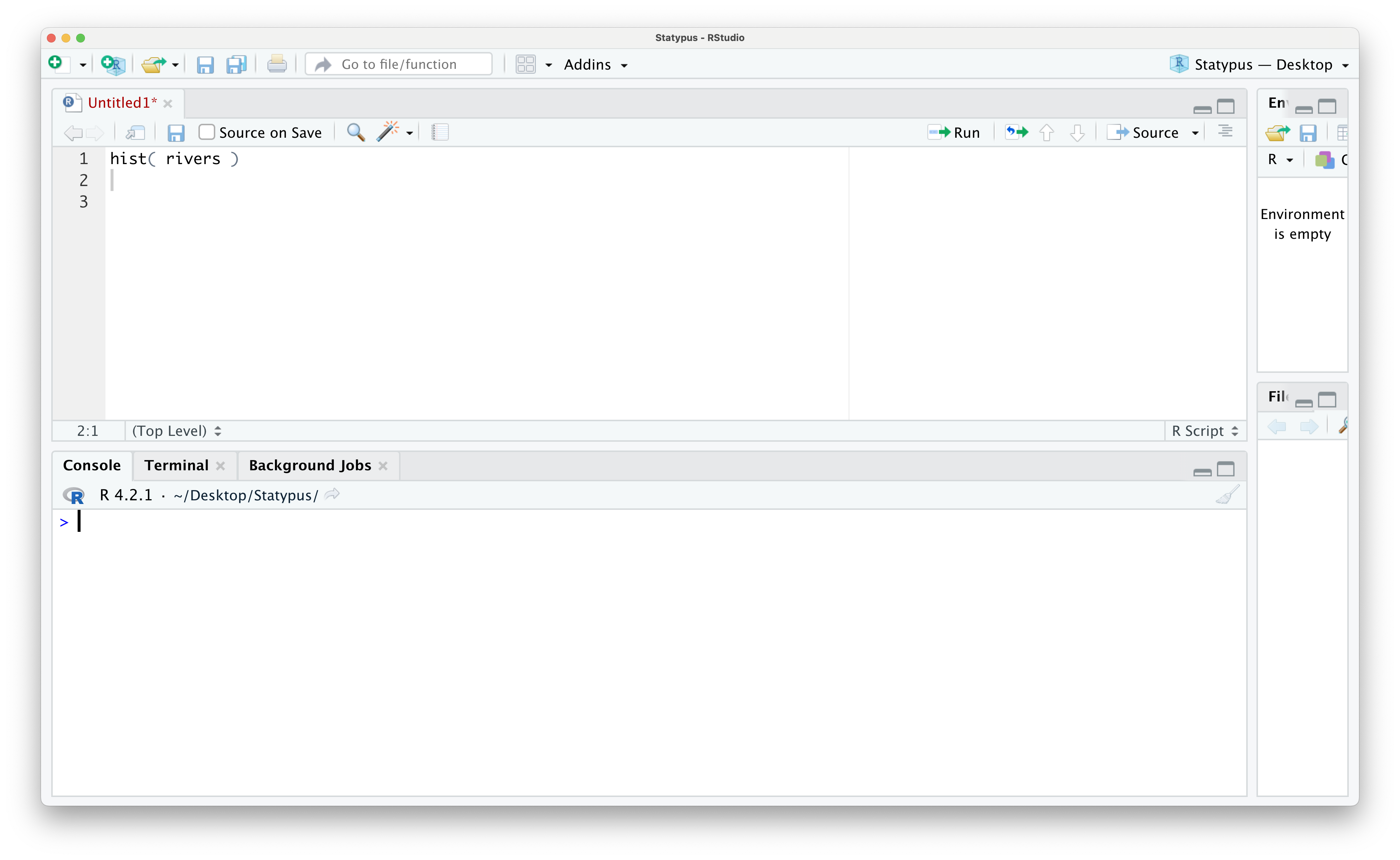Click Re-run previous code region icon
This screenshot has width=1400, height=860.
click(1016, 133)
